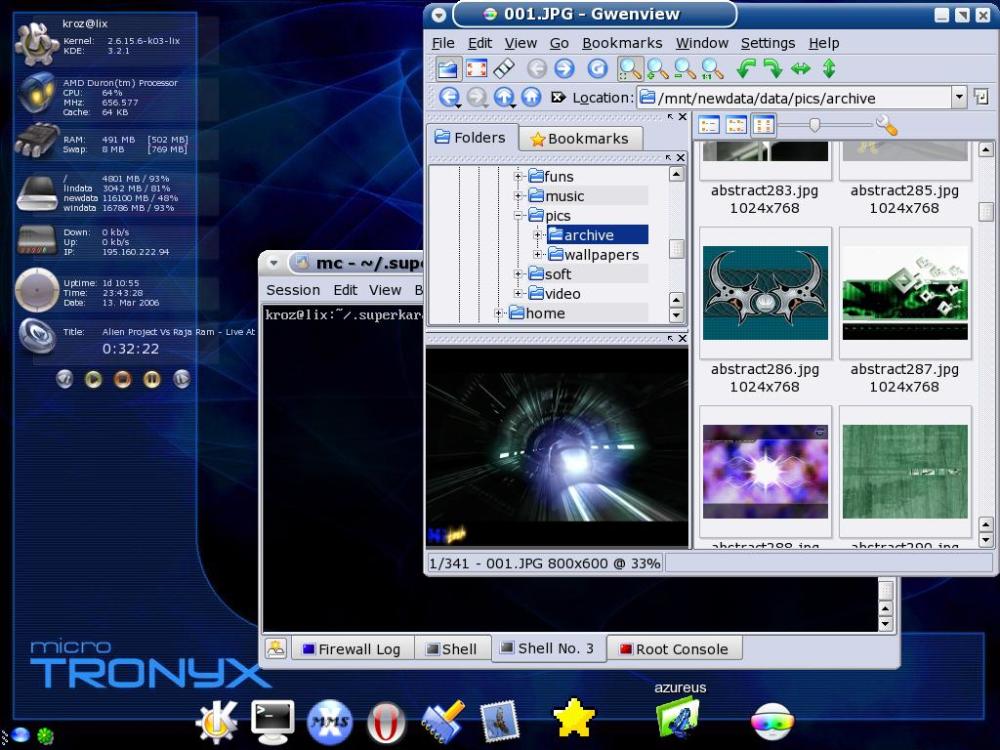Switch to the Root Console tab
The width and height of the screenshot is (1000, 750).
point(674,649)
